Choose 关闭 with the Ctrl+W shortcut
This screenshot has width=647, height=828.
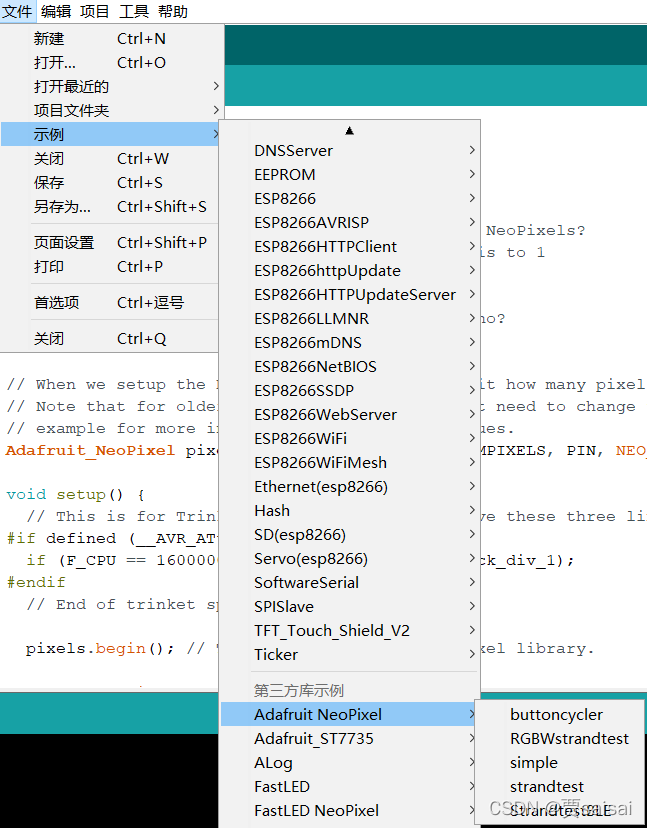[x=110, y=158]
